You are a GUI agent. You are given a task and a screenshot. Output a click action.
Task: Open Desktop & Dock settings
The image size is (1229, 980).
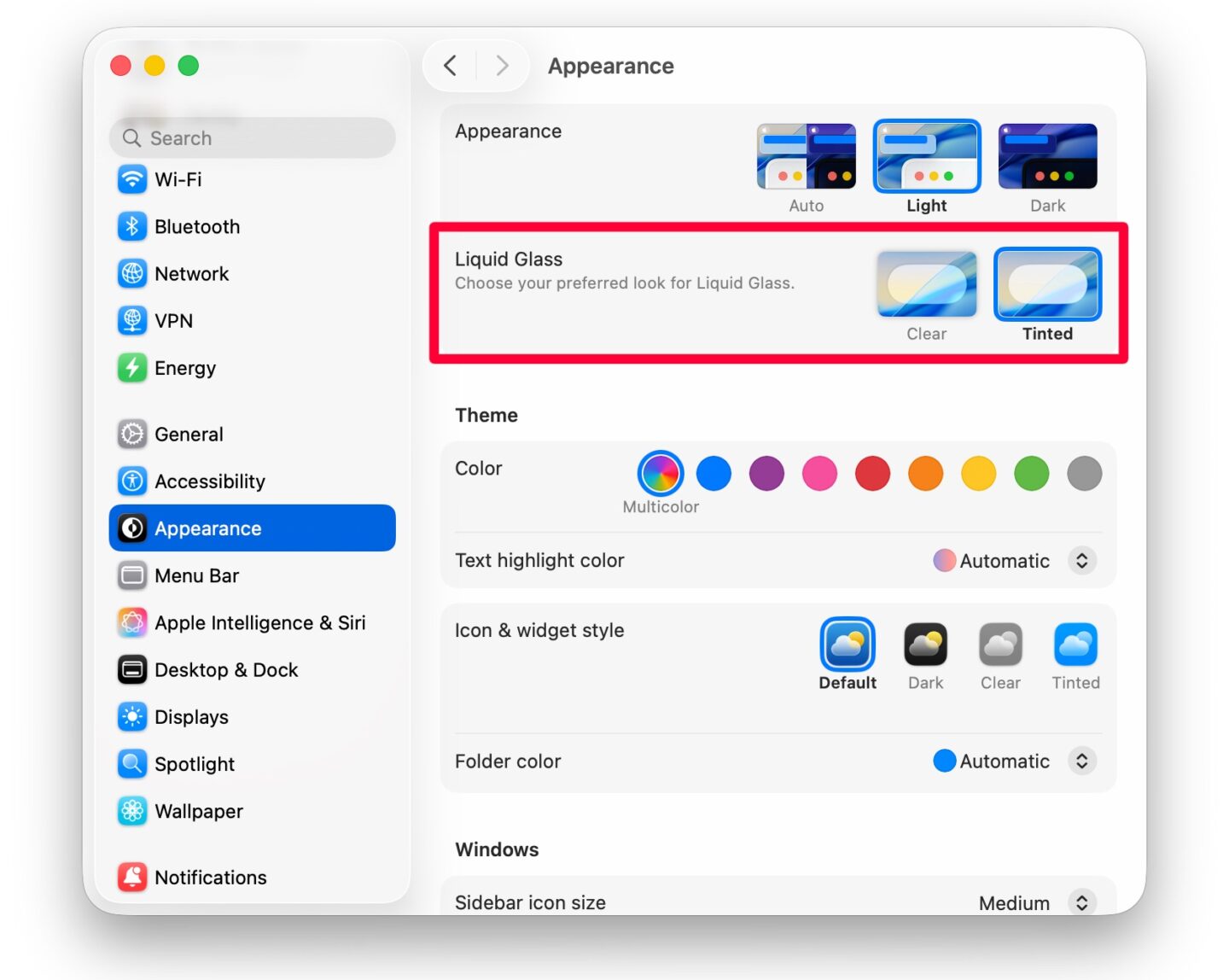(225, 669)
